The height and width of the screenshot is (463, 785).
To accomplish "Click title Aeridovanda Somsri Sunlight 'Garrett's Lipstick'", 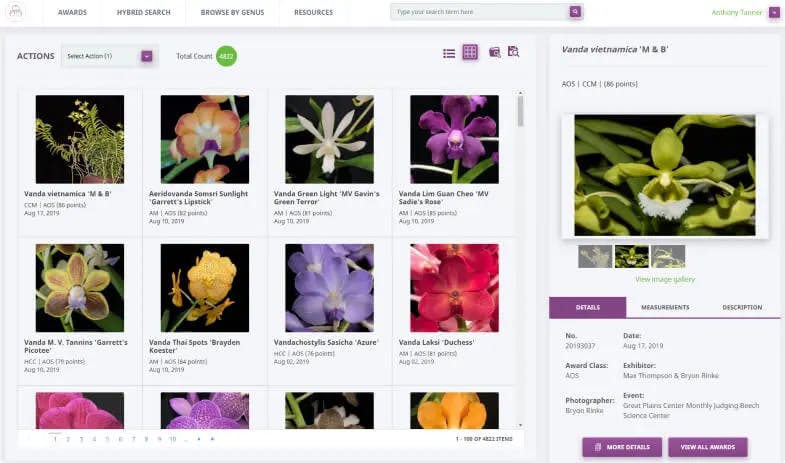I will tap(198, 198).
